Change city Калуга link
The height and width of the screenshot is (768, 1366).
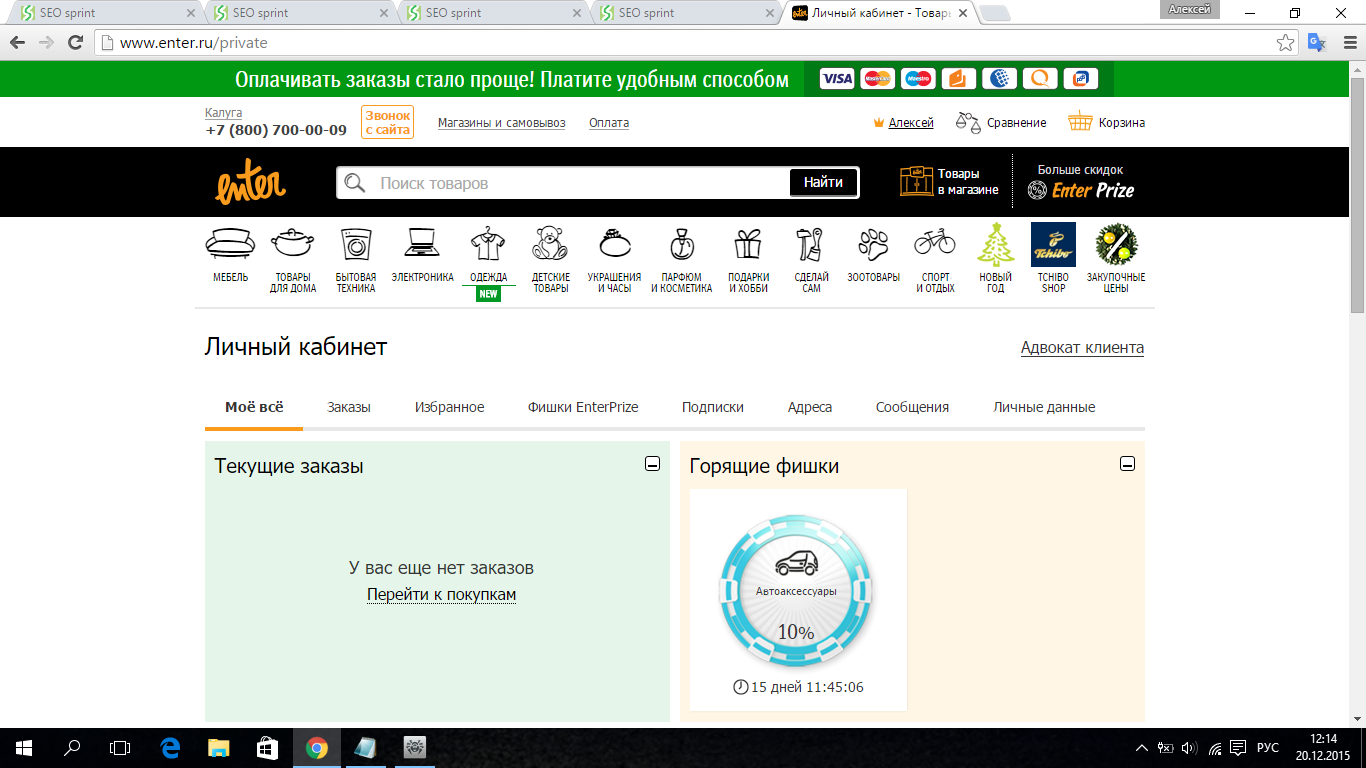[224, 113]
